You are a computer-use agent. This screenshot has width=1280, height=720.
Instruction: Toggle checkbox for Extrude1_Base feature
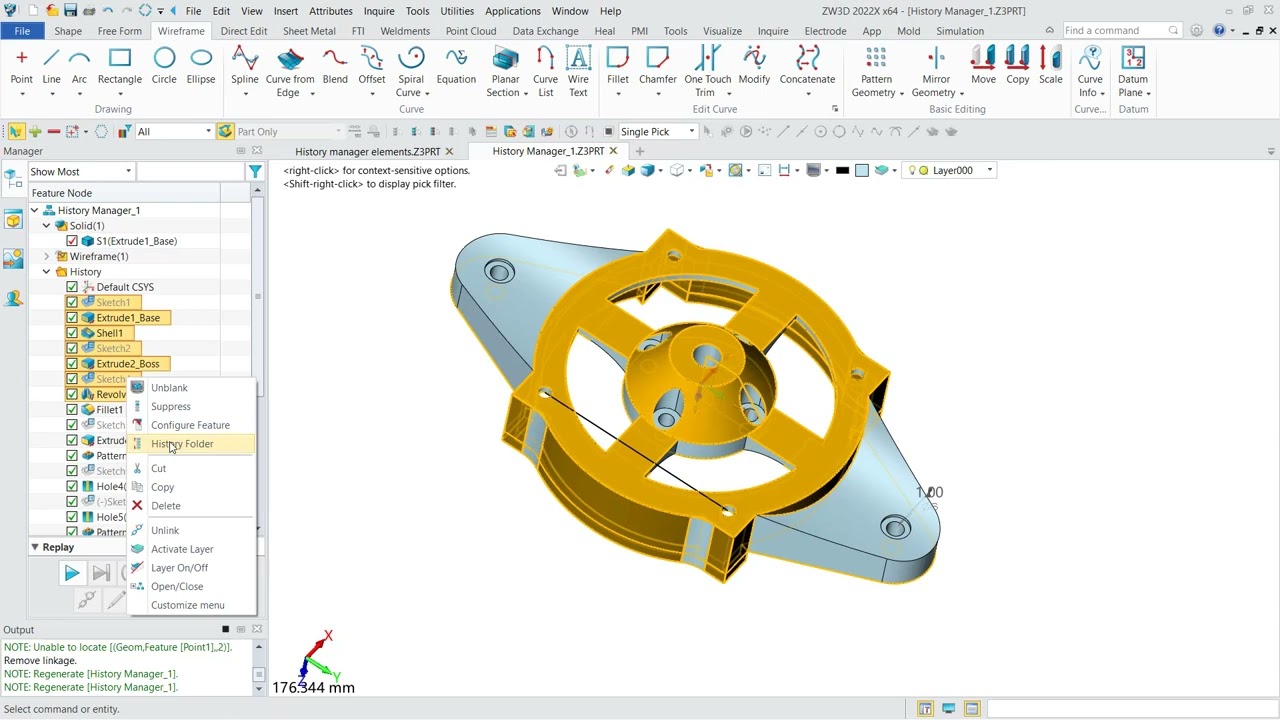(x=72, y=318)
